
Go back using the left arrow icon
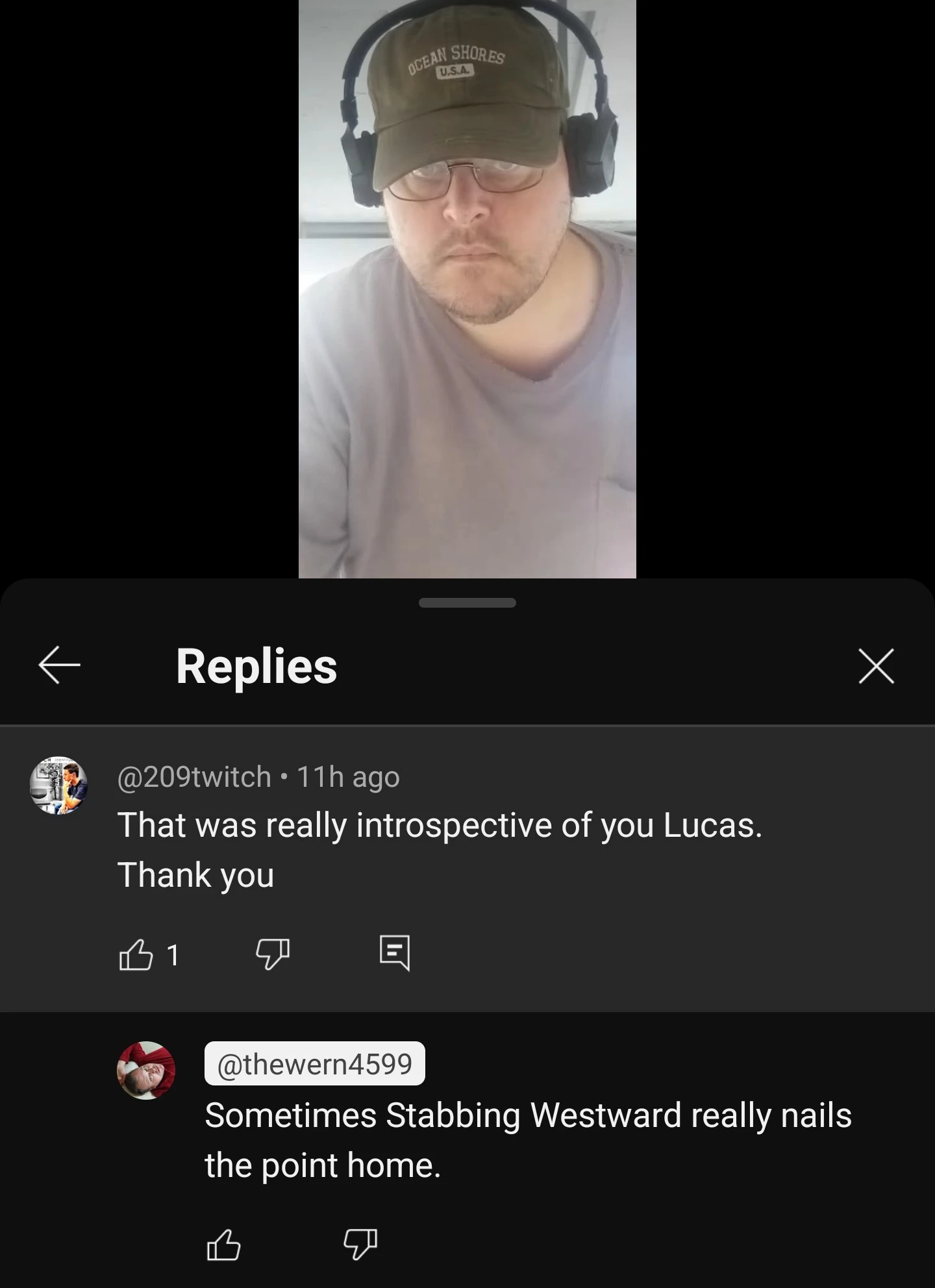[x=59, y=665]
